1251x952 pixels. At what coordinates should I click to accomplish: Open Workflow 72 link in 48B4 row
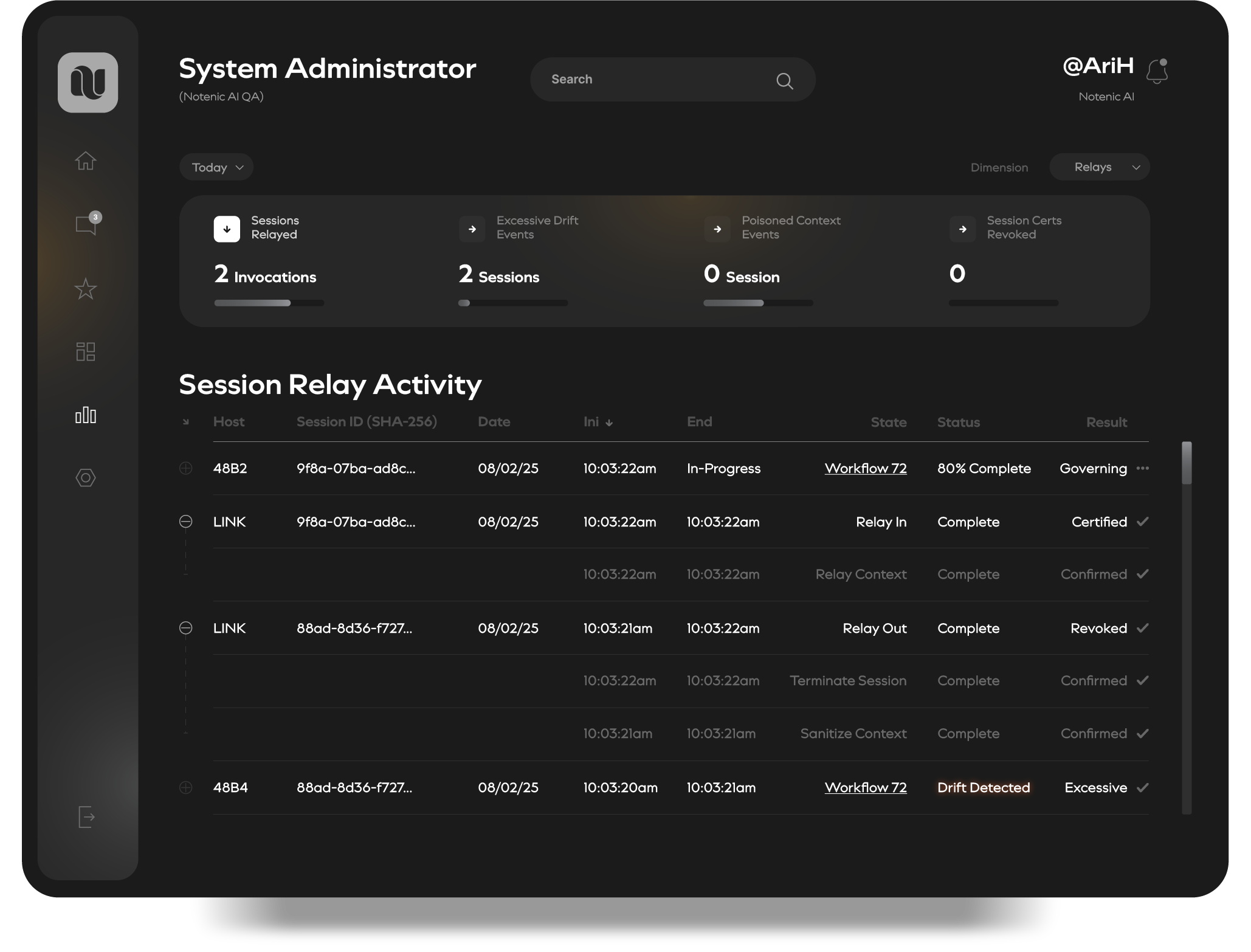865,788
